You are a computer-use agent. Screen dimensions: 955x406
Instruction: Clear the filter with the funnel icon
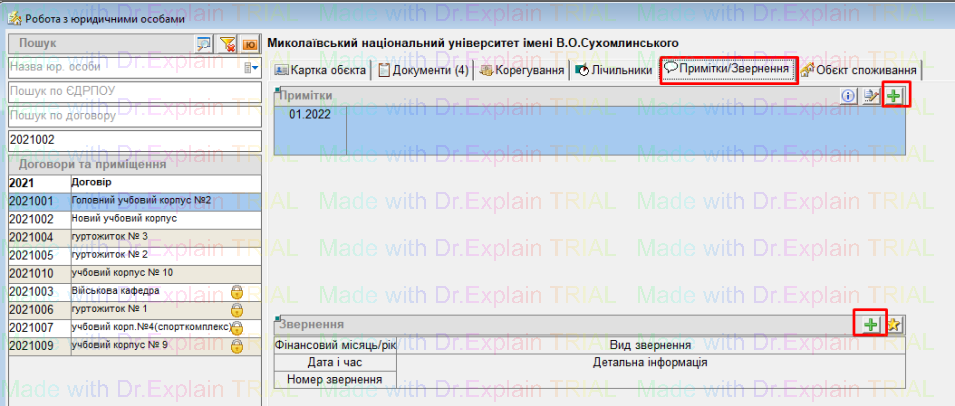[x=227, y=44]
